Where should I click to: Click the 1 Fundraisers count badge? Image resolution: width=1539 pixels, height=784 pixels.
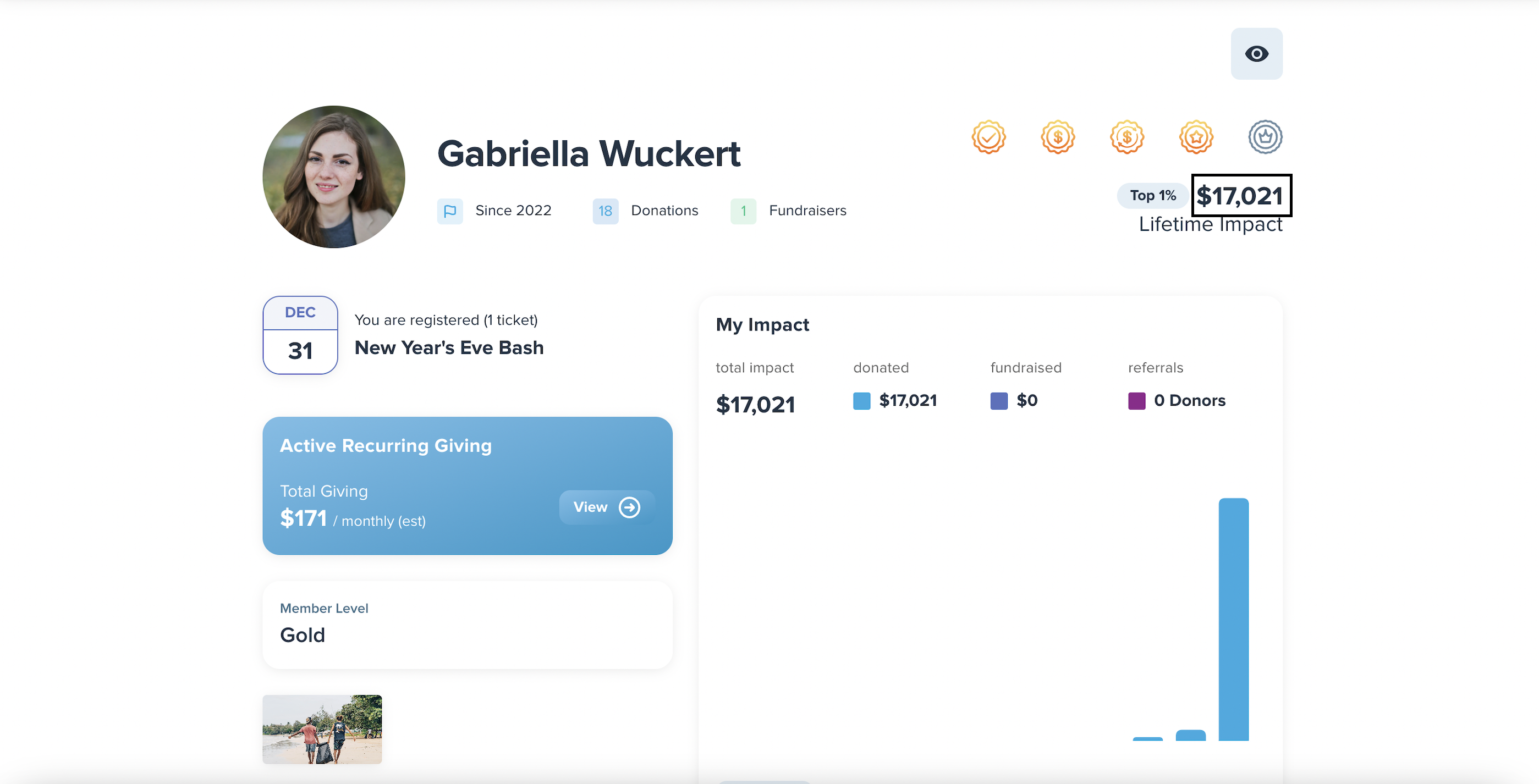(743, 211)
